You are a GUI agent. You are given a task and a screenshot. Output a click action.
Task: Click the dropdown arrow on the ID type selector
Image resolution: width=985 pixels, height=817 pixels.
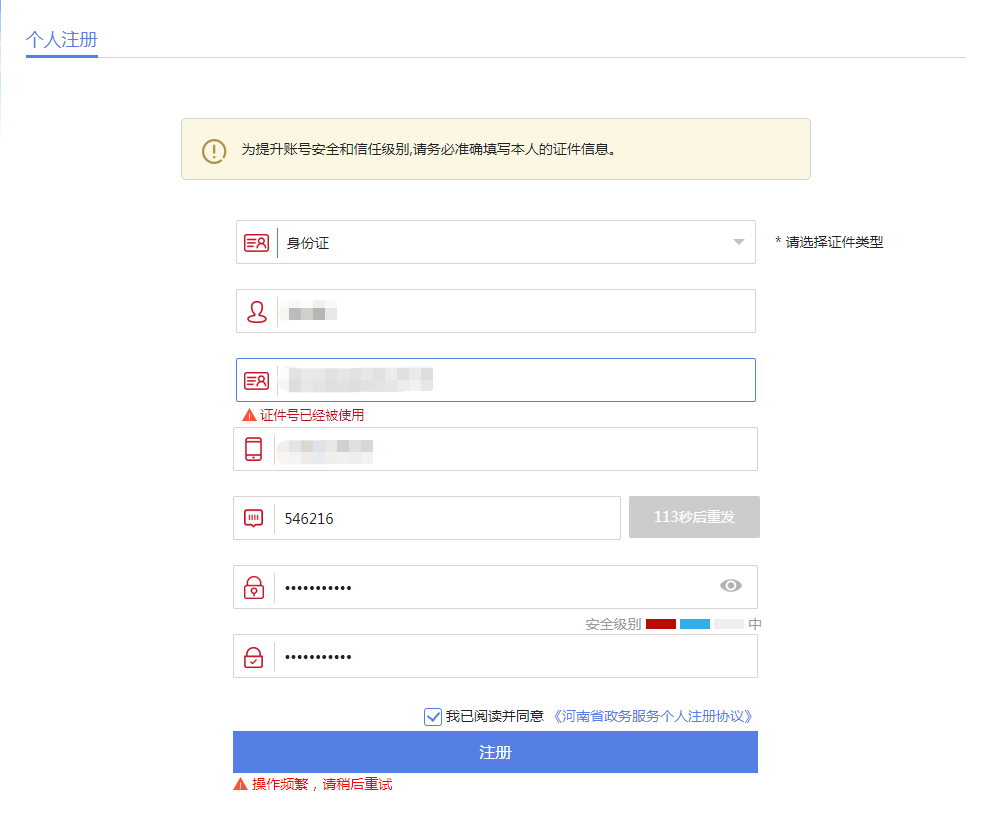tap(738, 242)
